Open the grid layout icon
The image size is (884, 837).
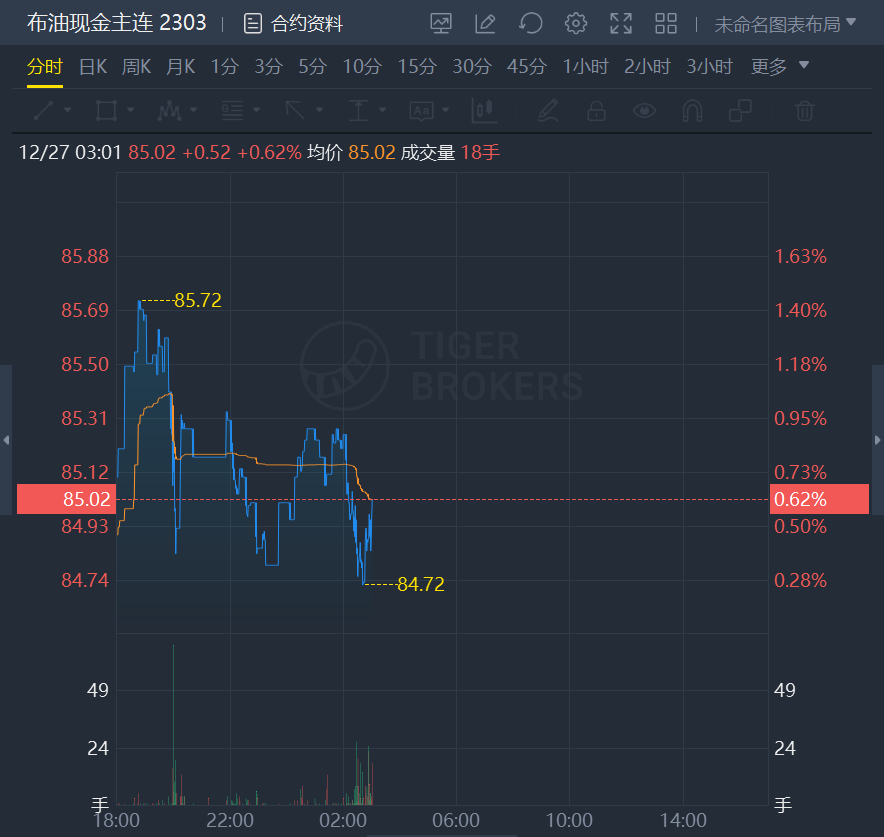666,24
